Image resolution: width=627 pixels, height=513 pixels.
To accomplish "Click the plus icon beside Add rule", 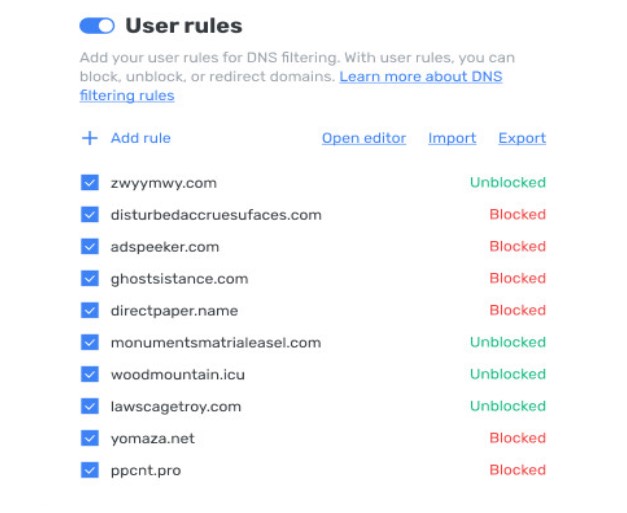I will [x=89, y=138].
